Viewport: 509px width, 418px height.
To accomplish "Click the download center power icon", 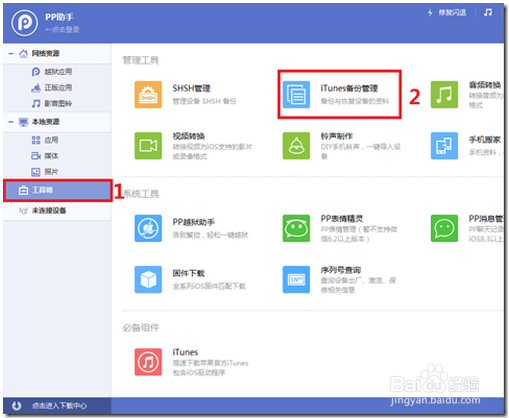I will 16,406.
